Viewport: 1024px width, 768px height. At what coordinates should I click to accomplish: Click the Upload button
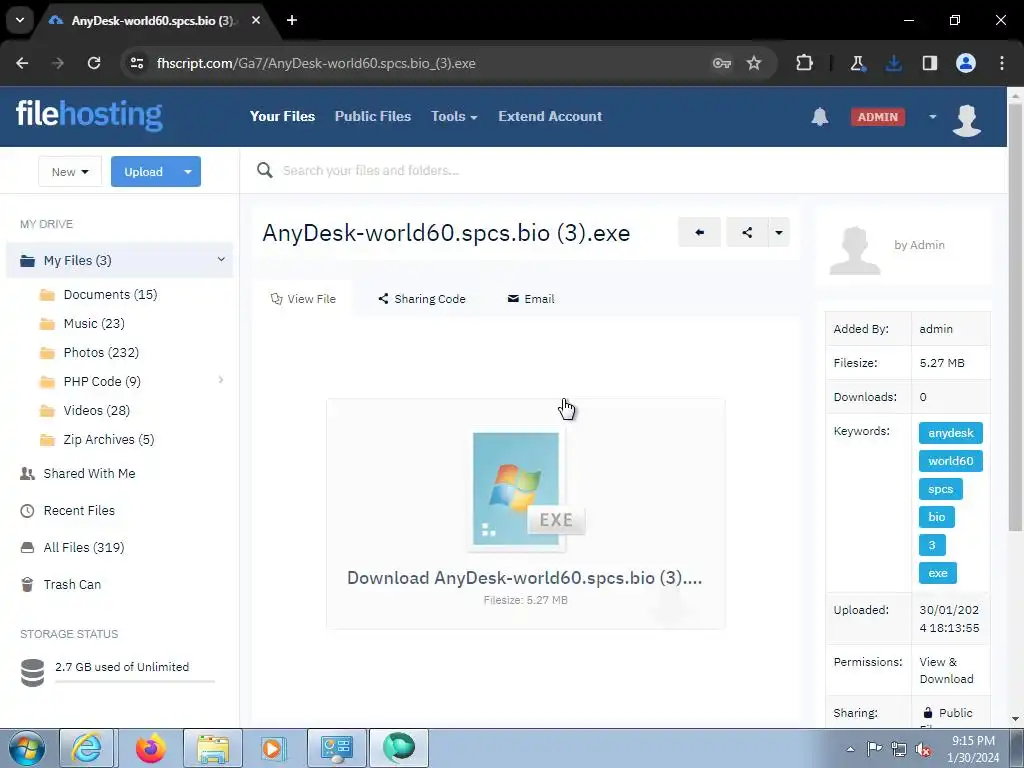coord(144,172)
